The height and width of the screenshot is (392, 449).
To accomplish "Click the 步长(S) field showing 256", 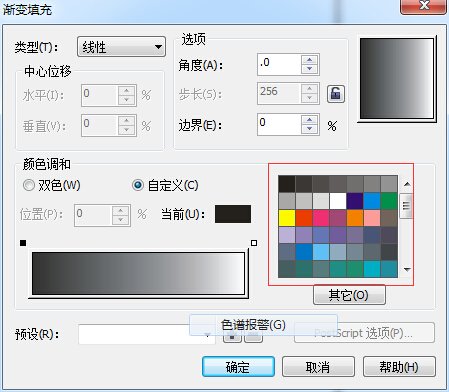I will click(x=279, y=93).
